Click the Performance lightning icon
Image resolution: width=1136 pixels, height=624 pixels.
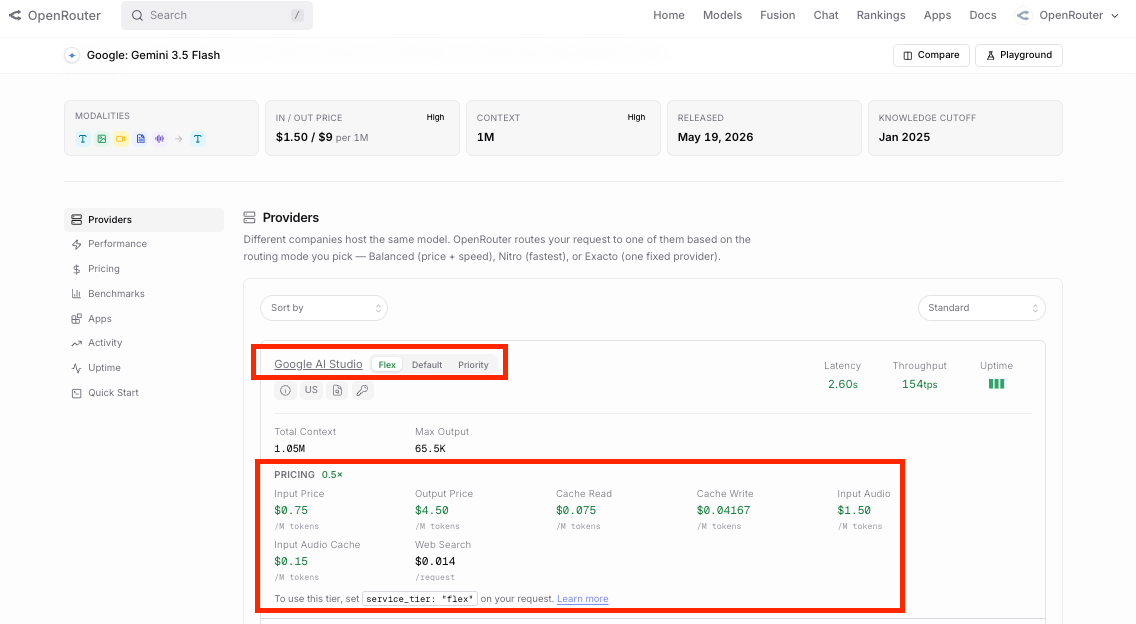coord(76,244)
